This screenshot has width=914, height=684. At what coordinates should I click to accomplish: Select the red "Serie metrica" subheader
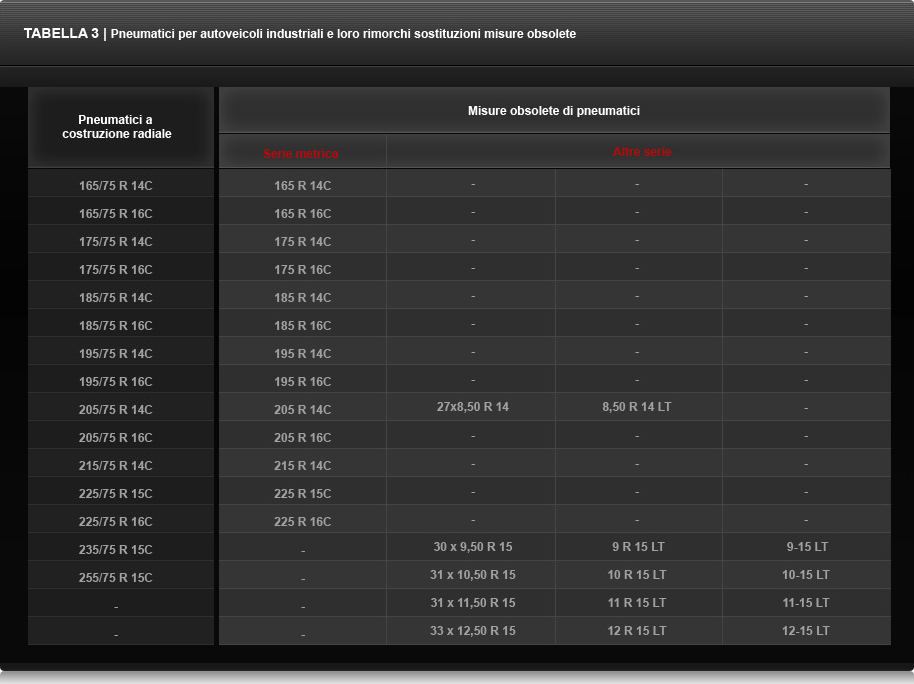(x=301, y=153)
